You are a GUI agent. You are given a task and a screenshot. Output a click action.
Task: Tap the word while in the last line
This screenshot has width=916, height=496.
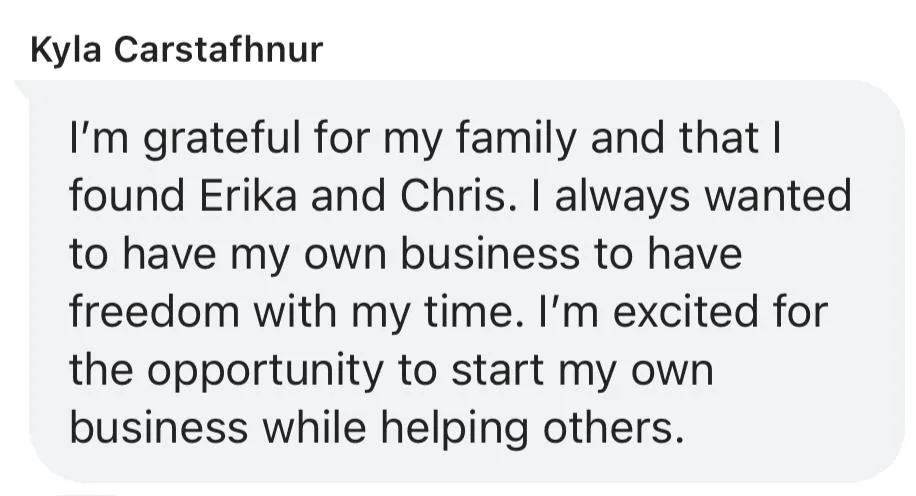point(315,428)
